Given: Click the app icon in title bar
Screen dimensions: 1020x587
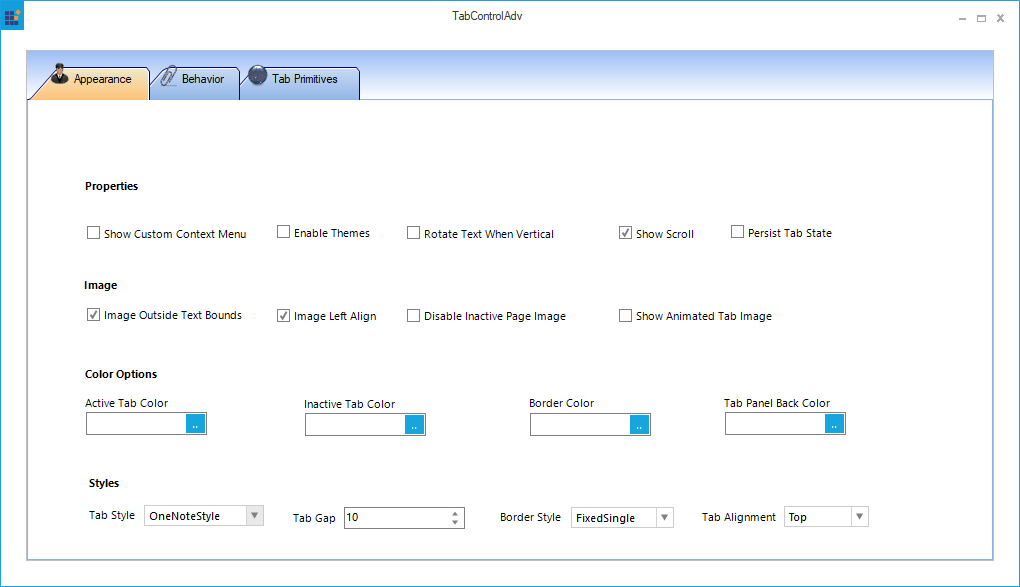Looking at the screenshot, I should click(13, 17).
